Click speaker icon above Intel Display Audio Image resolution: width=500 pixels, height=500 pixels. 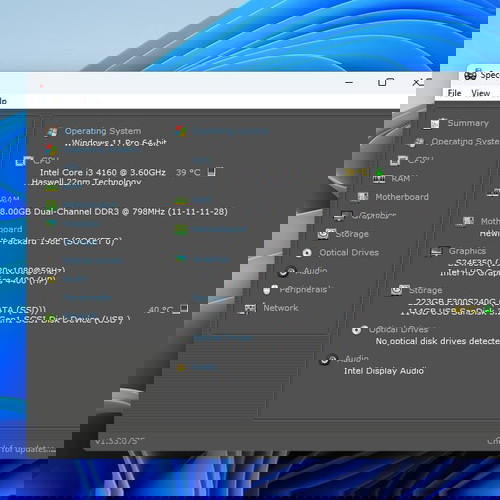[328, 360]
